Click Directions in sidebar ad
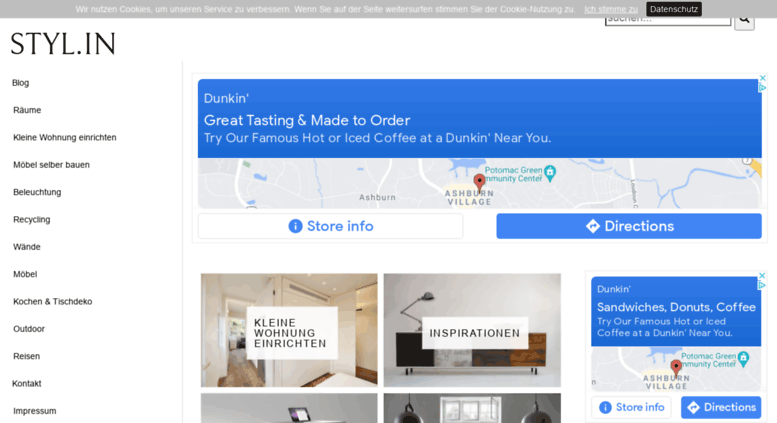777x423 pixels. 721,407
